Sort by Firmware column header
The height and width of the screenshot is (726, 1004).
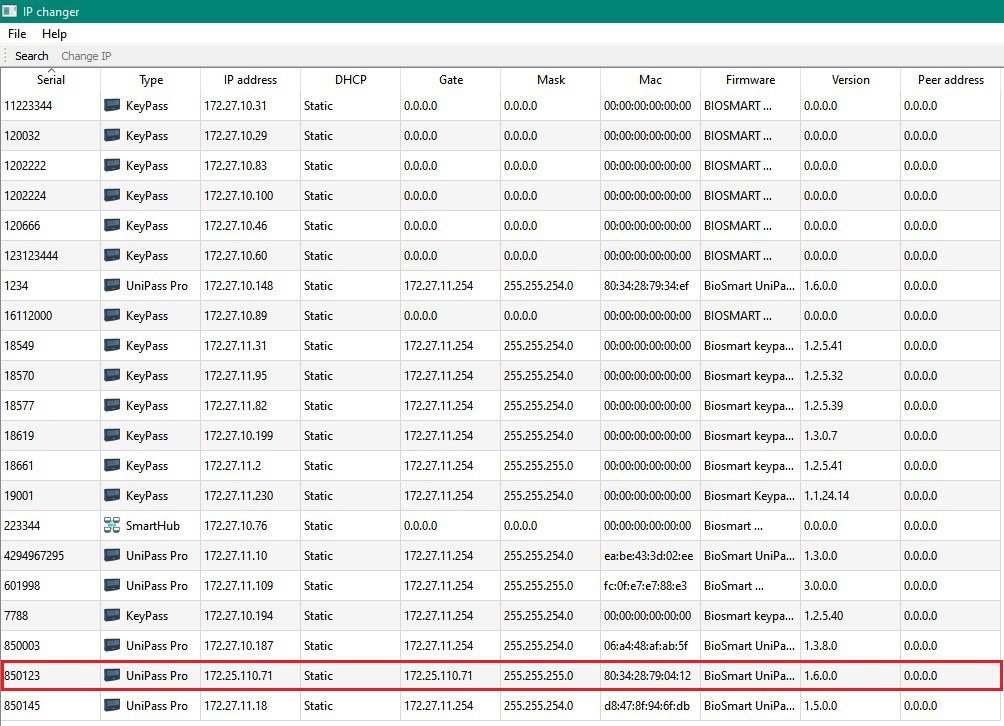click(x=750, y=80)
